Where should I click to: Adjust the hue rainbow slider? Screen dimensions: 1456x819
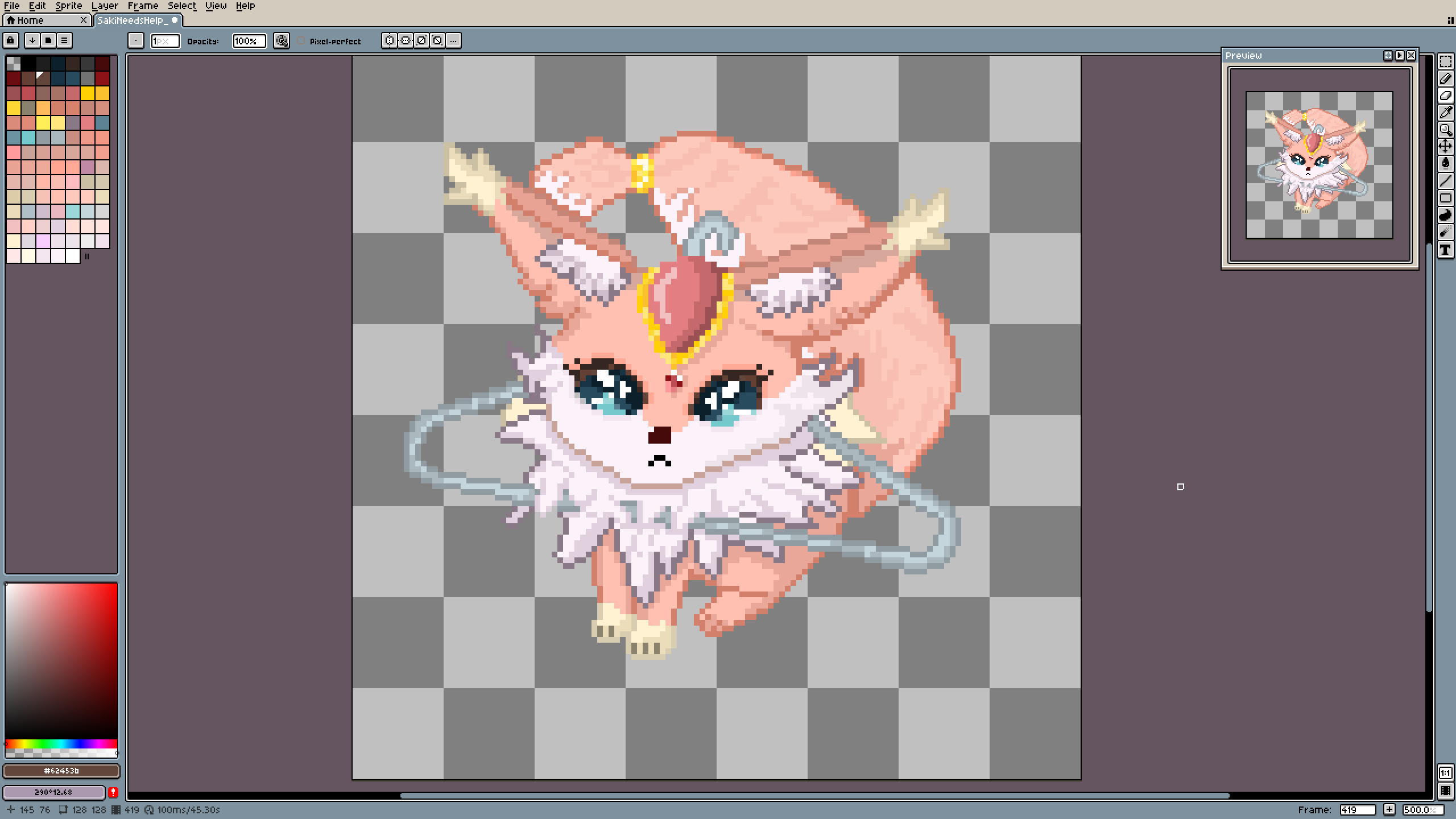point(61,744)
